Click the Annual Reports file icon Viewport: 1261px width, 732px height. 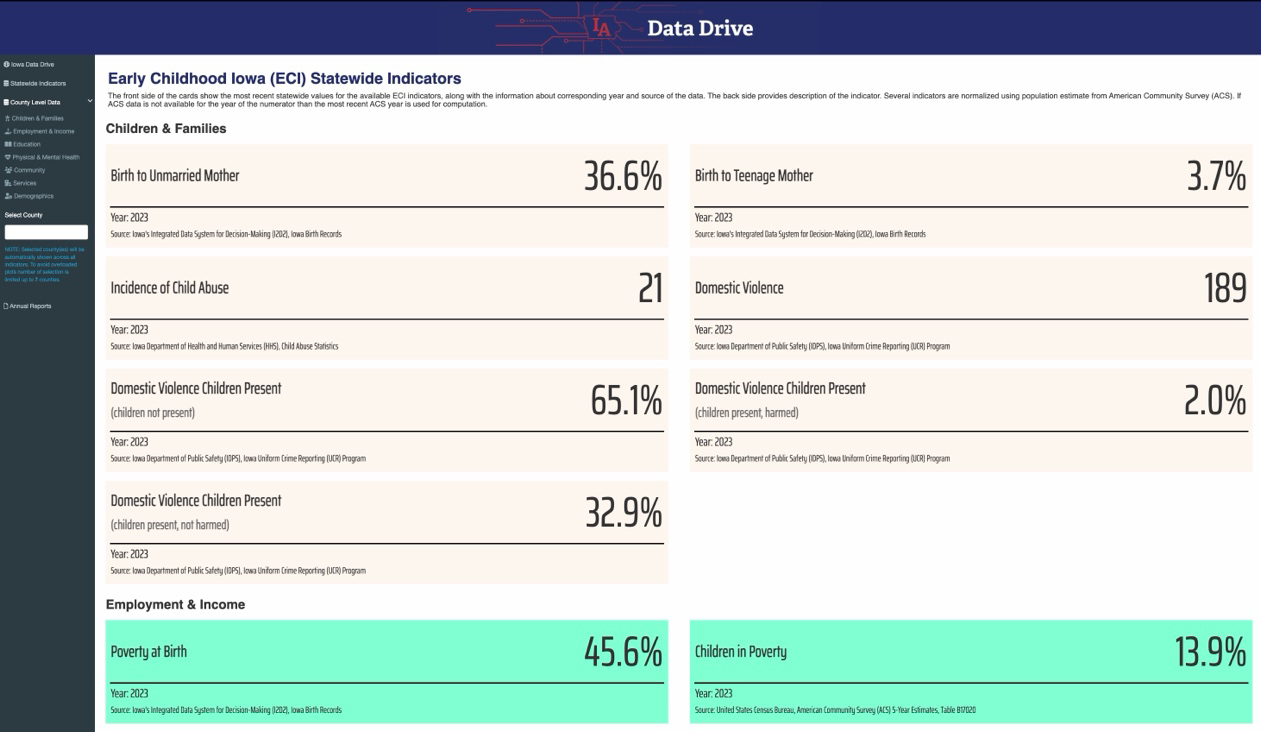click(x=7, y=305)
